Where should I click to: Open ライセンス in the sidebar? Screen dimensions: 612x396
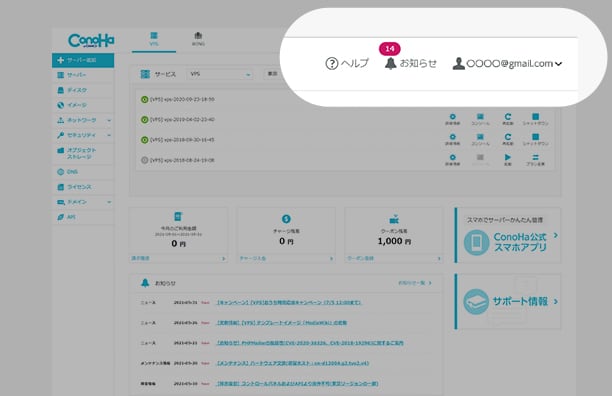pos(83,187)
